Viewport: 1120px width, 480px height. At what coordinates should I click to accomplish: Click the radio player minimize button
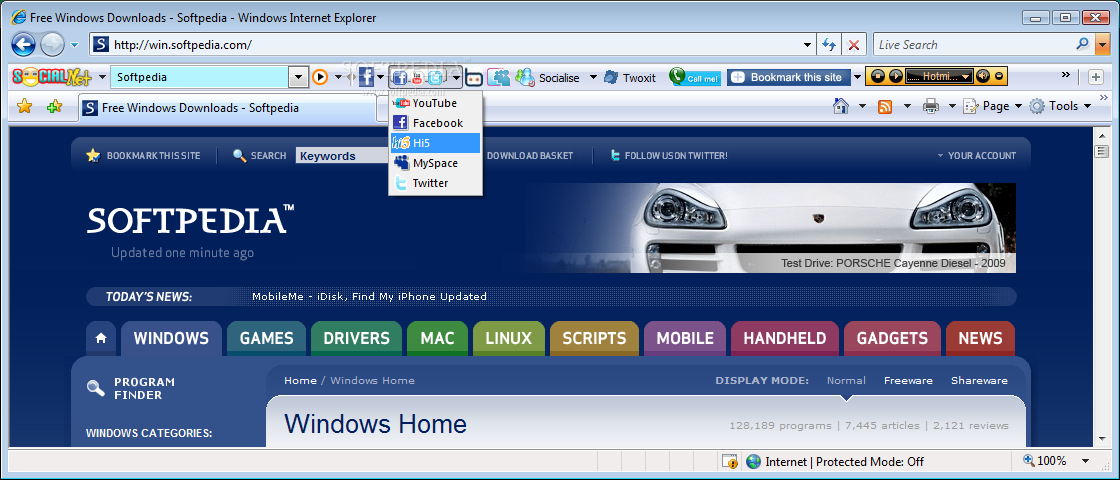pyautogui.click(x=999, y=76)
